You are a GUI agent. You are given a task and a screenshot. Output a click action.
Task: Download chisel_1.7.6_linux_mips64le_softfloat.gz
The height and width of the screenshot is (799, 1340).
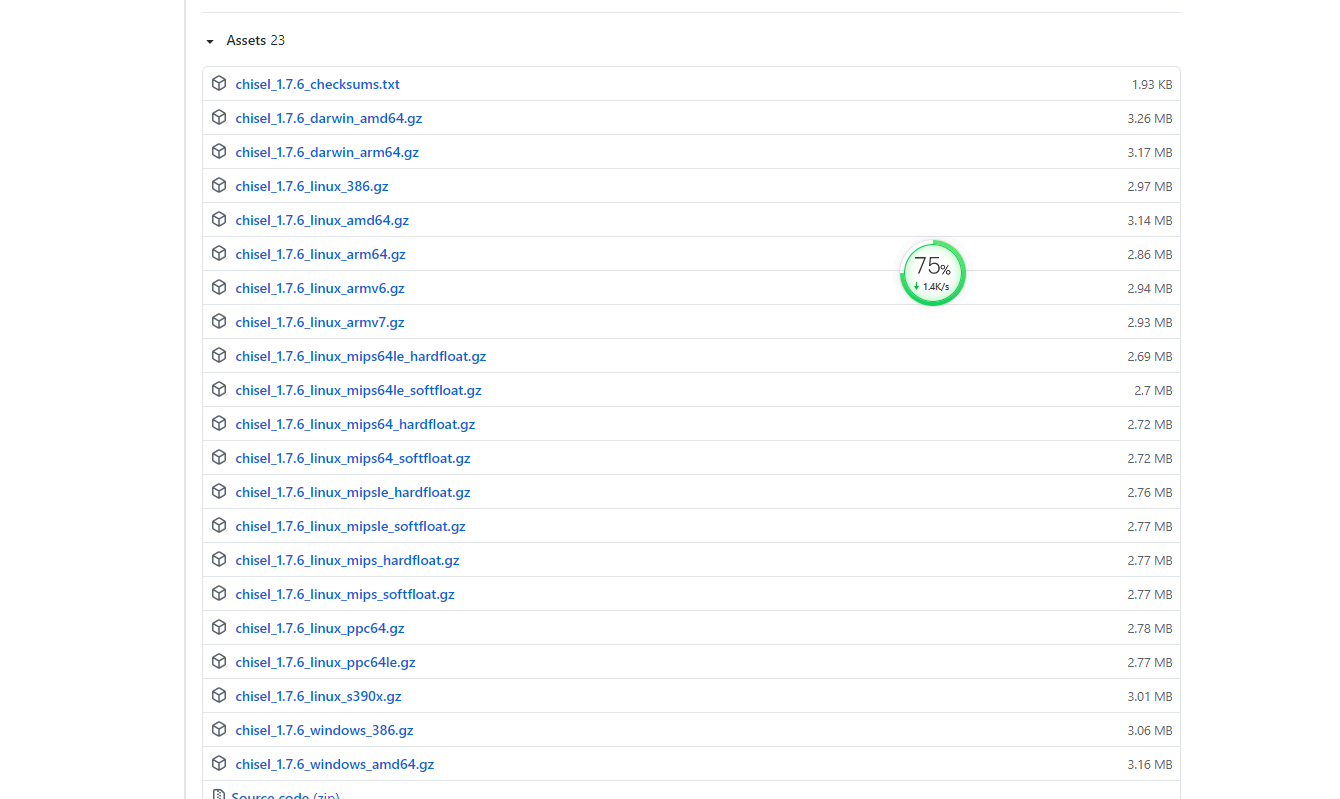(359, 391)
